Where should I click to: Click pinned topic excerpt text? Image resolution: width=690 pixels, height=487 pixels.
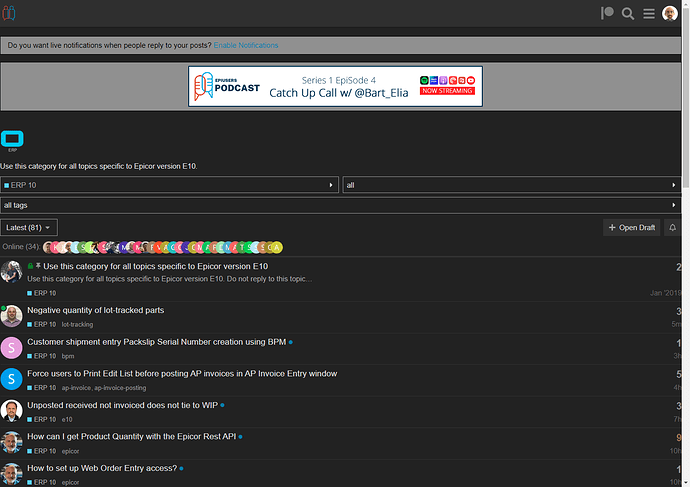click(170, 279)
